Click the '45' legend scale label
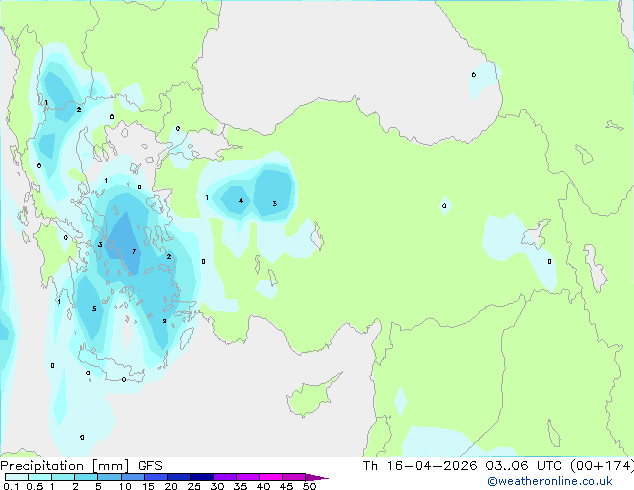This screenshot has height=490, width=634. (x=287, y=486)
